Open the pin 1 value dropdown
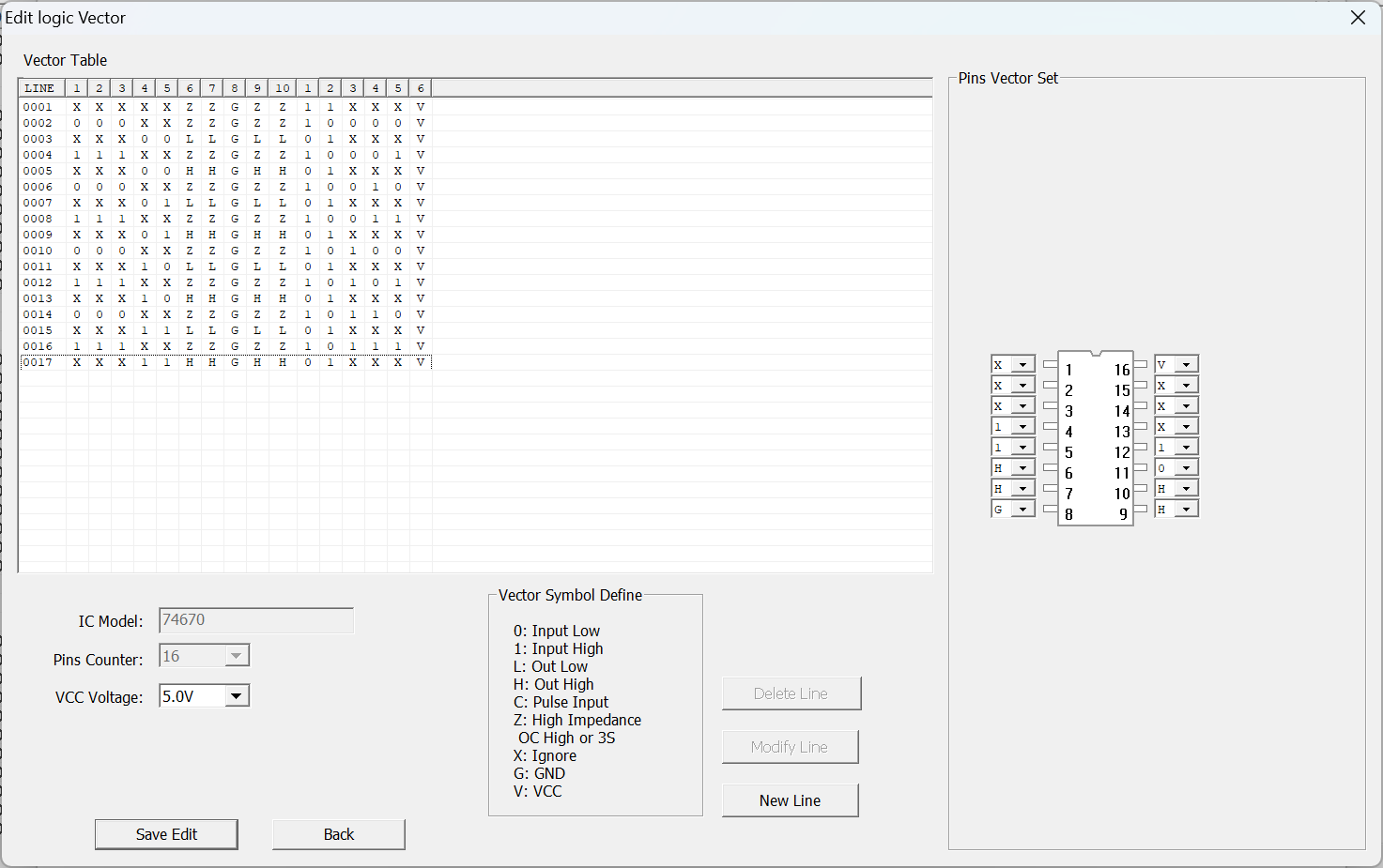The height and width of the screenshot is (868, 1383). pyautogui.click(x=1022, y=365)
